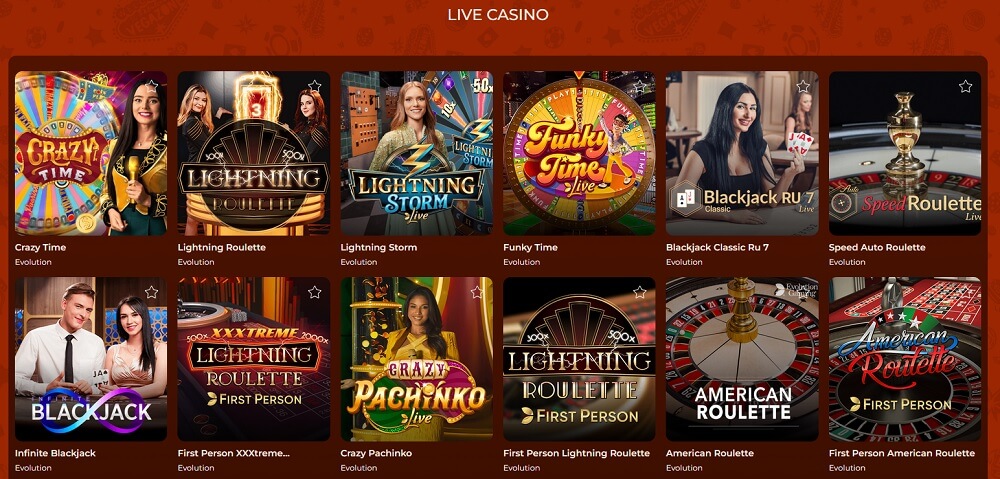The image size is (1000, 479).
Task: Click the Lightning Storm title link
Action: coord(379,247)
